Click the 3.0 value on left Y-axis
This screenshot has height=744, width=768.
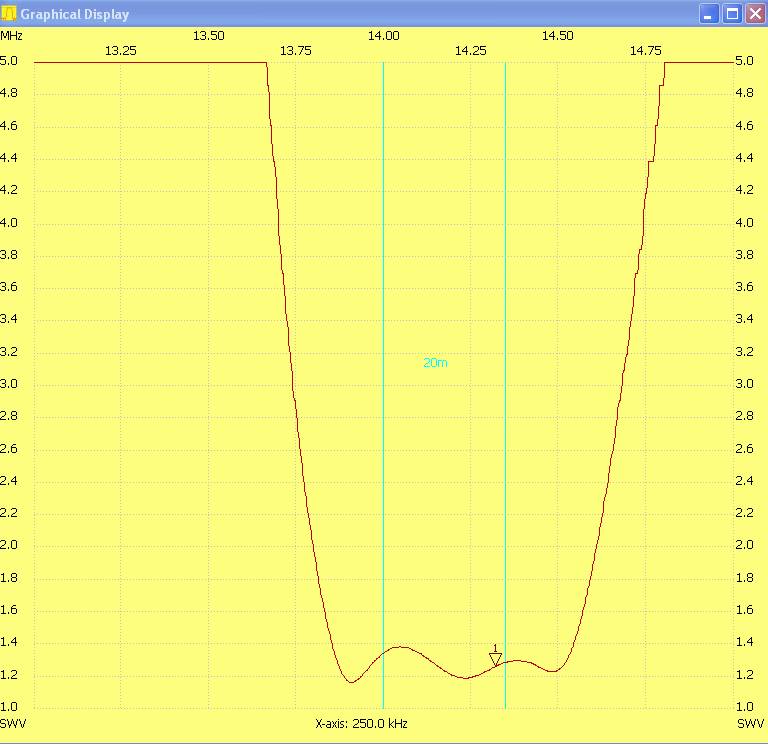[x=9, y=384]
